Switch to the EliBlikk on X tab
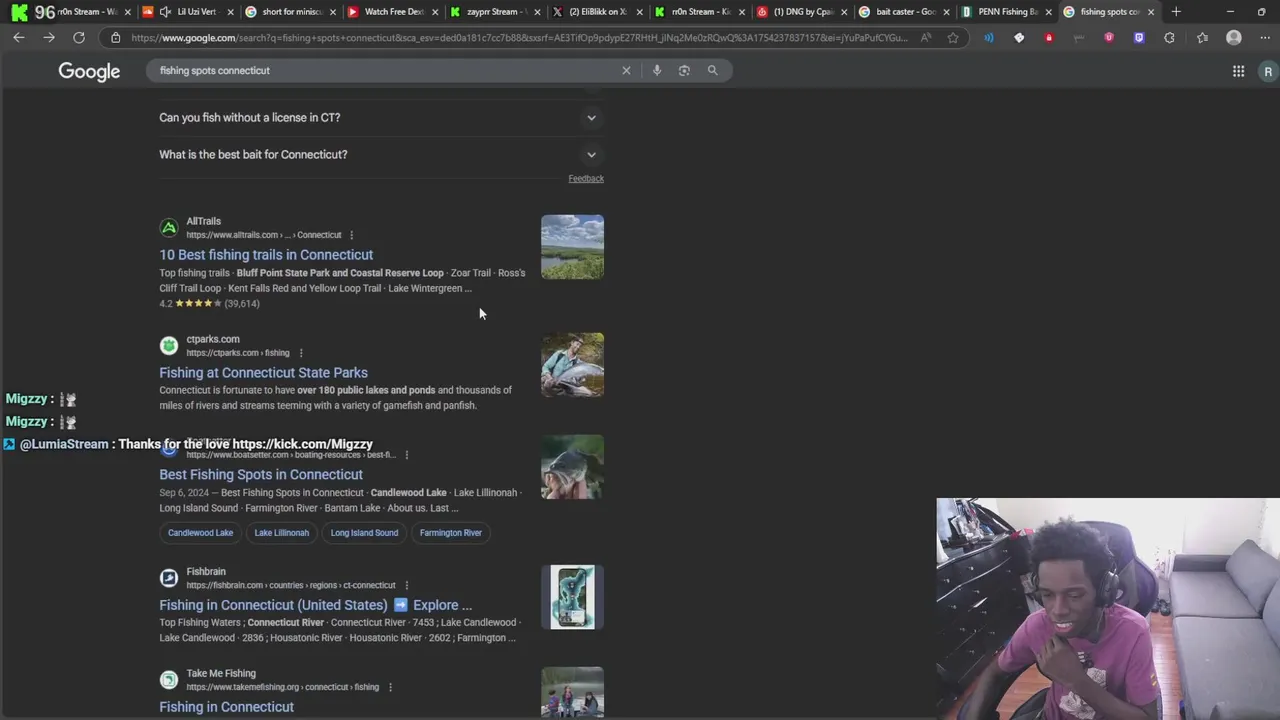The height and width of the screenshot is (720, 1280). [x=596, y=12]
